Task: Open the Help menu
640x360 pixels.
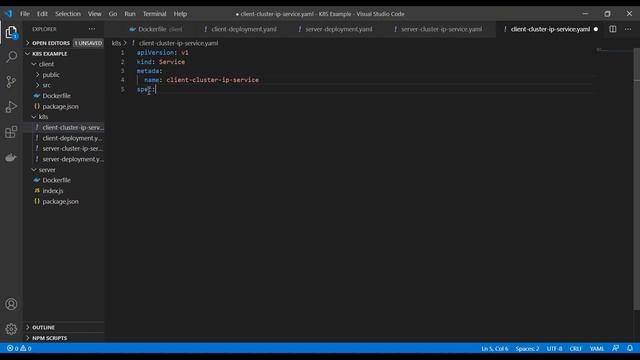Action: (x=180, y=13)
